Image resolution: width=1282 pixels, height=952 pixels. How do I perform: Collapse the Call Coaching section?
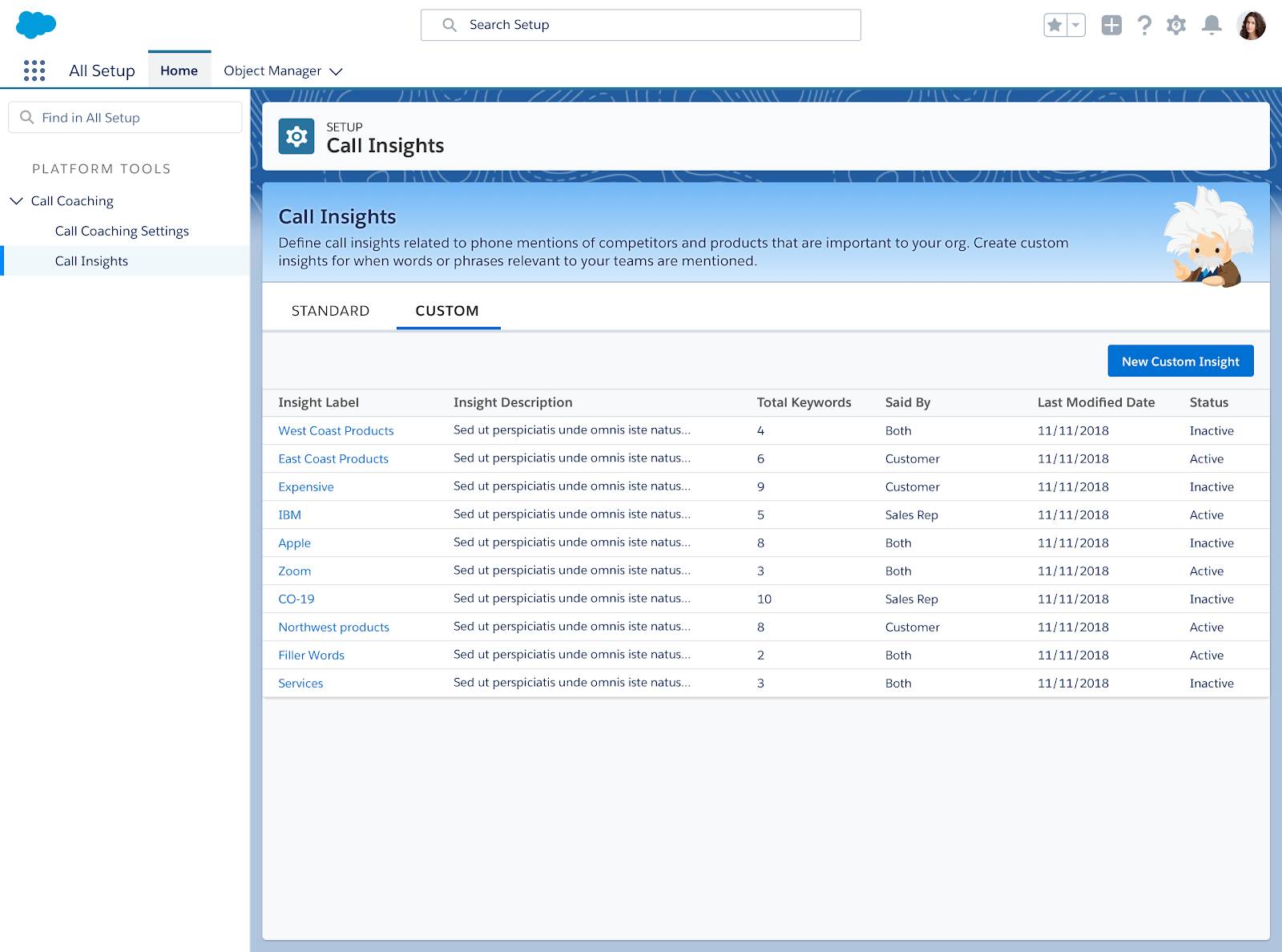[17, 200]
